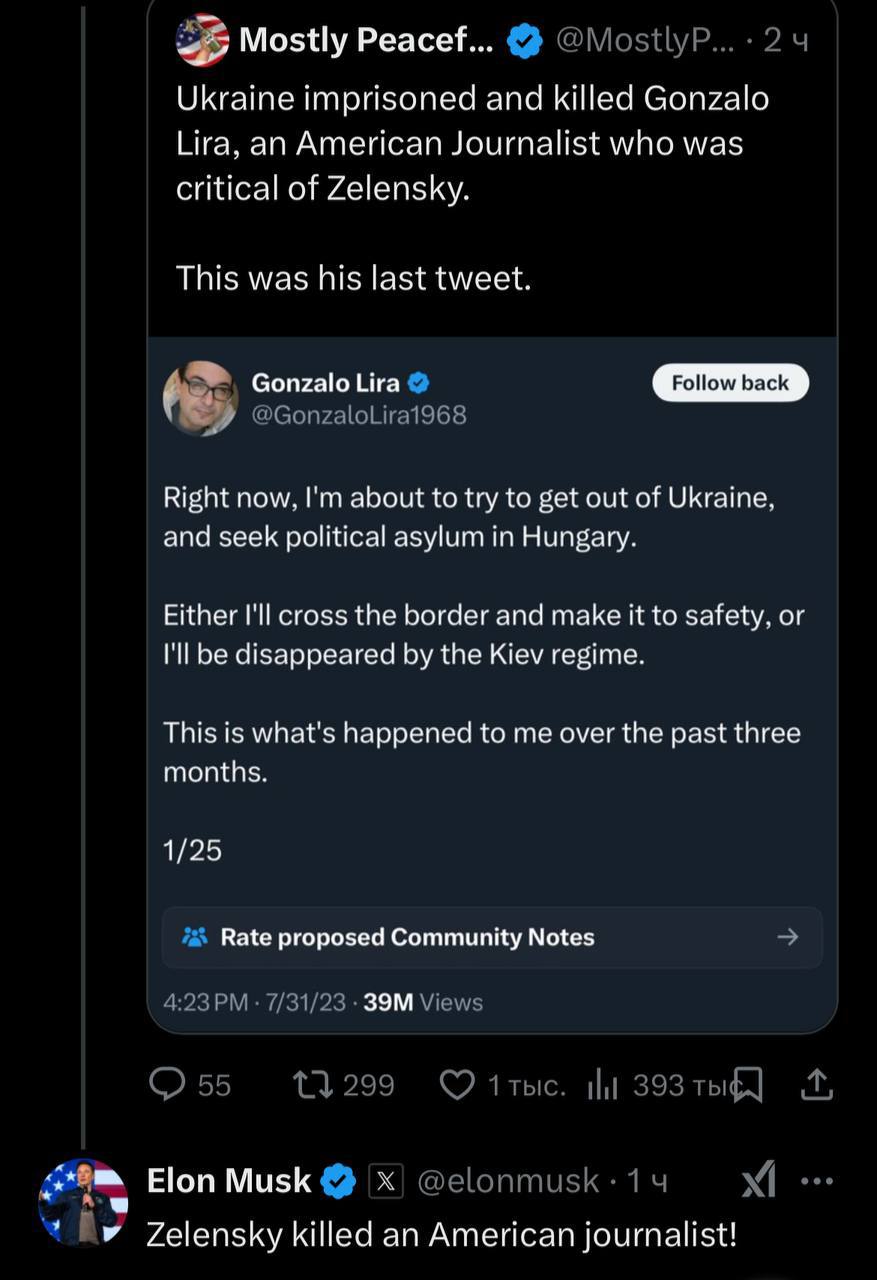Open Rate proposed Community Notes arrow
Screen dimensions: 877x1280
[x=788, y=937]
